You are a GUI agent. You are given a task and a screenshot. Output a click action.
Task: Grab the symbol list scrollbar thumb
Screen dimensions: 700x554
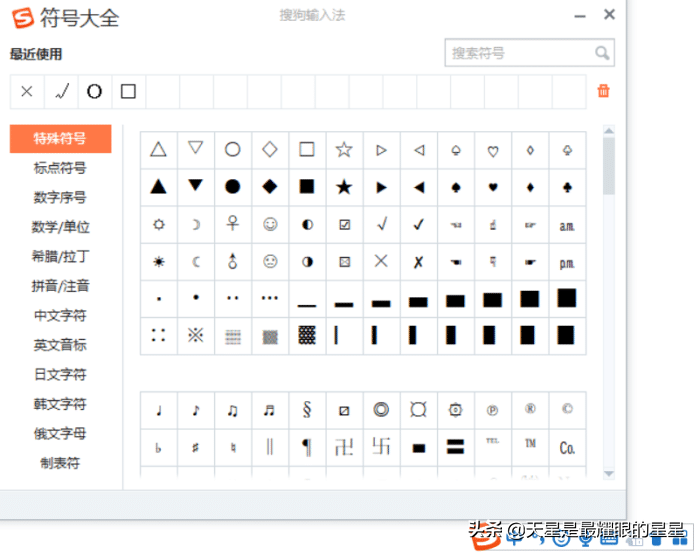pyautogui.click(x=609, y=166)
